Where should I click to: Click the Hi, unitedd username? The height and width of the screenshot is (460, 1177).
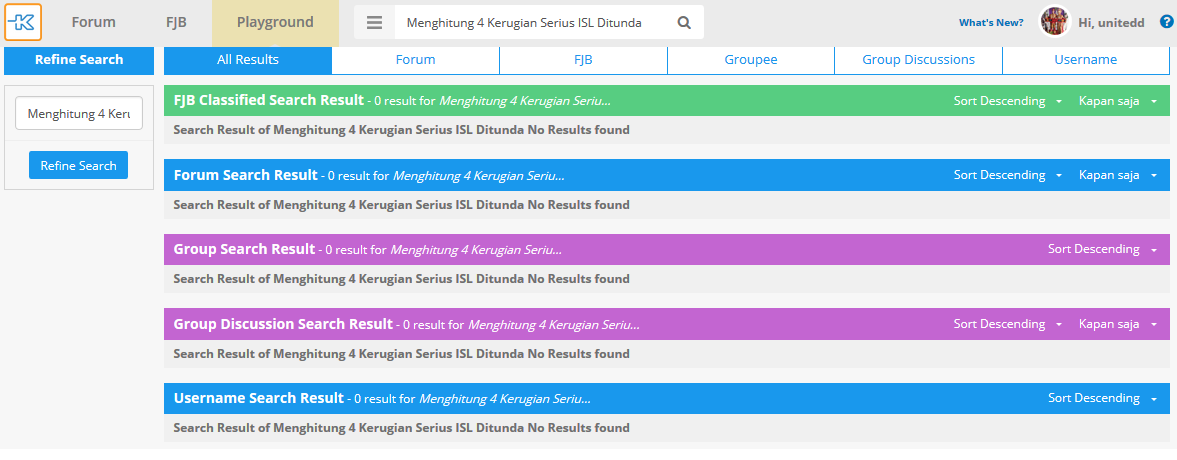pyautogui.click(x=1111, y=23)
